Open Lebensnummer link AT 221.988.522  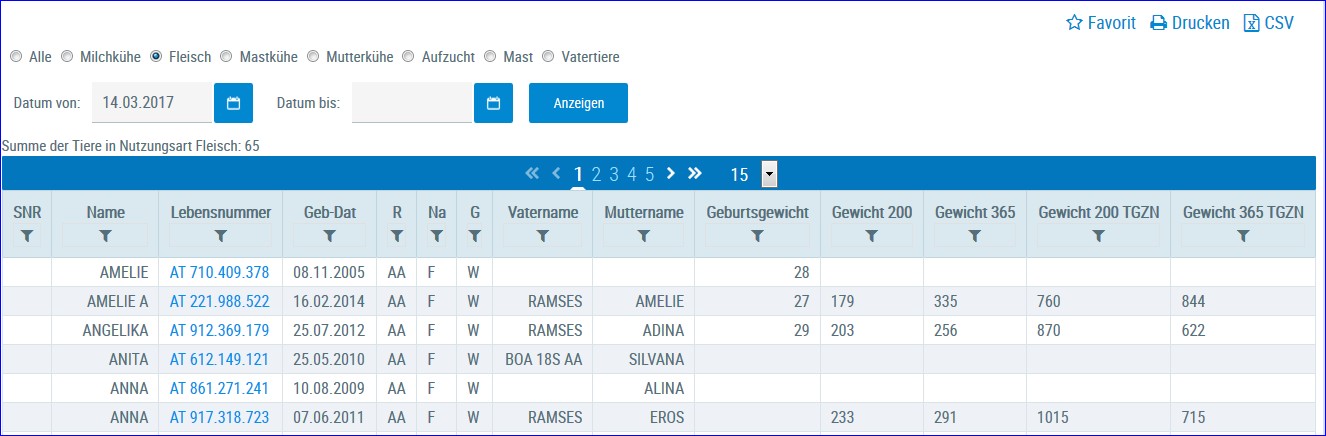pos(219,301)
